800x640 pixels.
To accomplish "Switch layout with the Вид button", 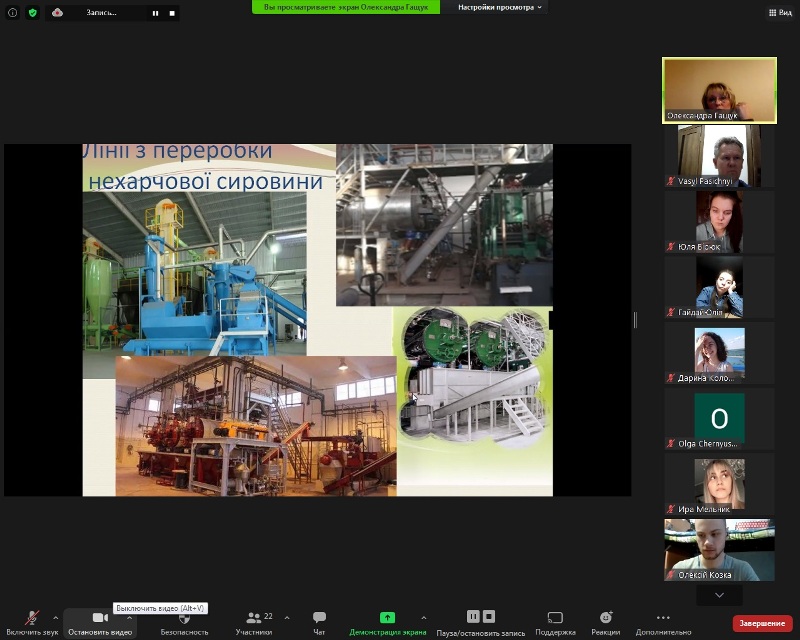I will (x=779, y=13).
